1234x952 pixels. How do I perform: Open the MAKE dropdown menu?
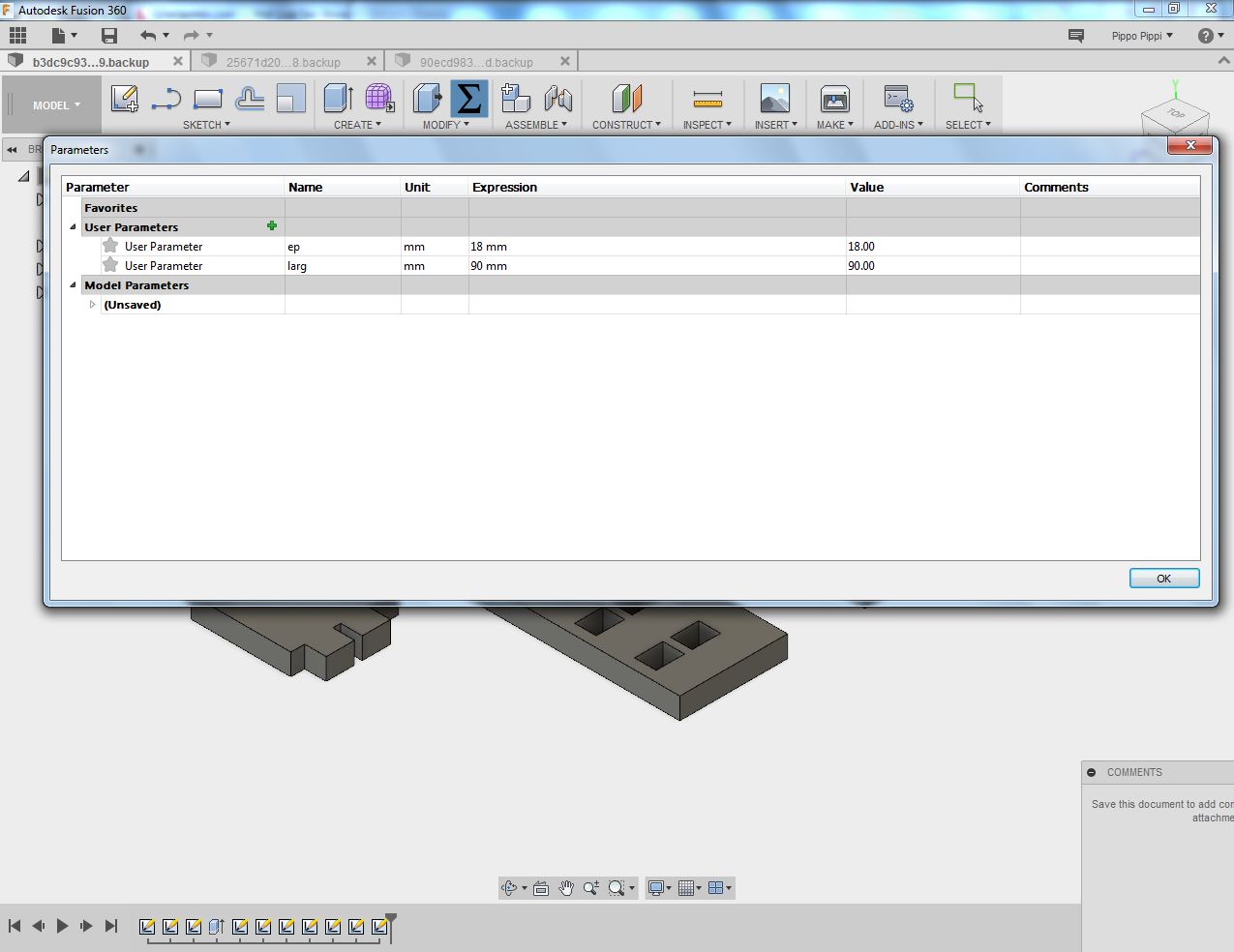tap(834, 125)
